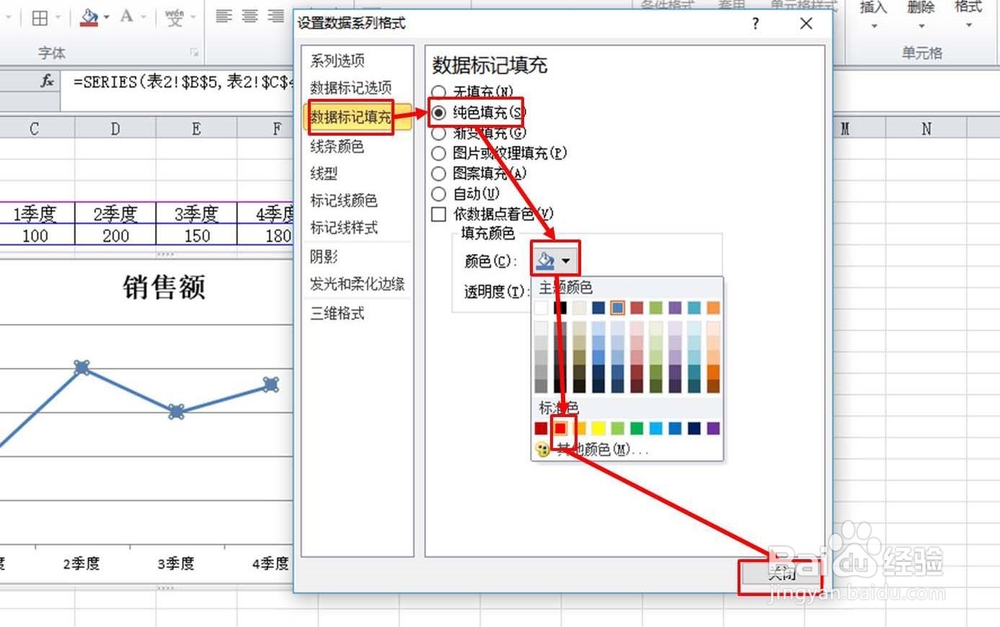This screenshot has width=1000, height=627.
Task: Pick the light blue standard color swatch
Action: 656,428
